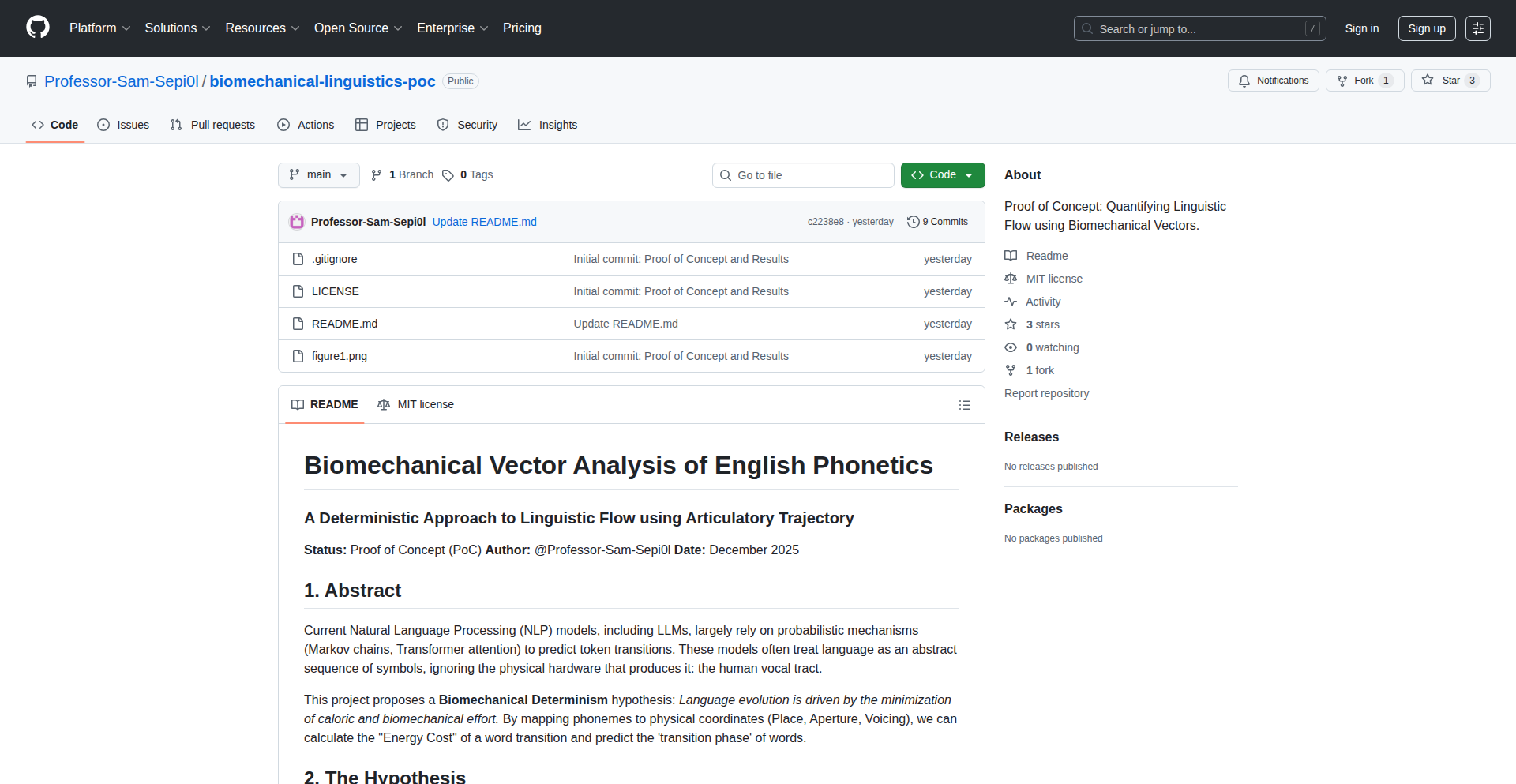1516x784 pixels.
Task: Open the green Code dropdown
Action: 942,175
